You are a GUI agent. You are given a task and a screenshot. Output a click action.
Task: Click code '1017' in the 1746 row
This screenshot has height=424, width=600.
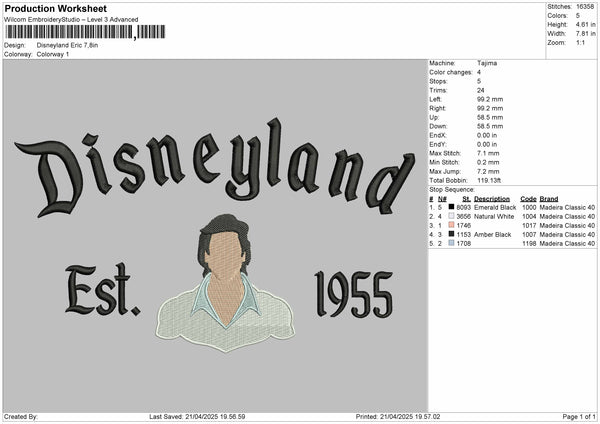point(529,225)
